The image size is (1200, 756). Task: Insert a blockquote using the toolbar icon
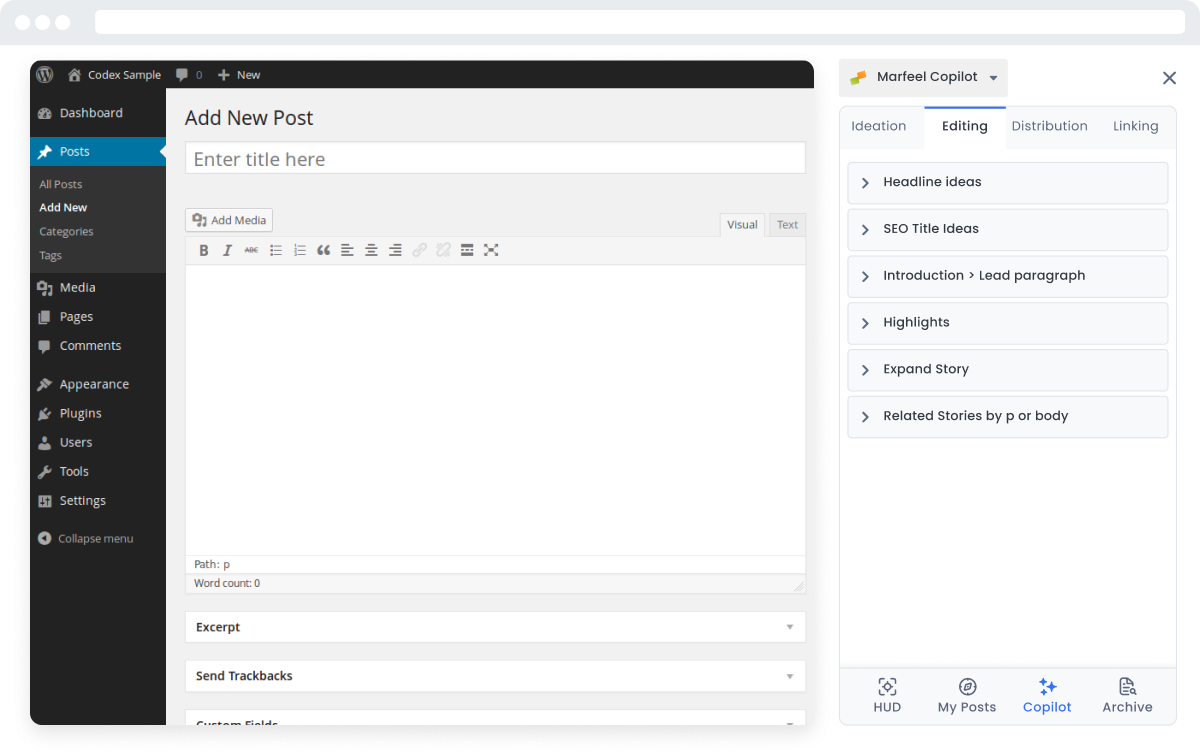click(x=323, y=250)
